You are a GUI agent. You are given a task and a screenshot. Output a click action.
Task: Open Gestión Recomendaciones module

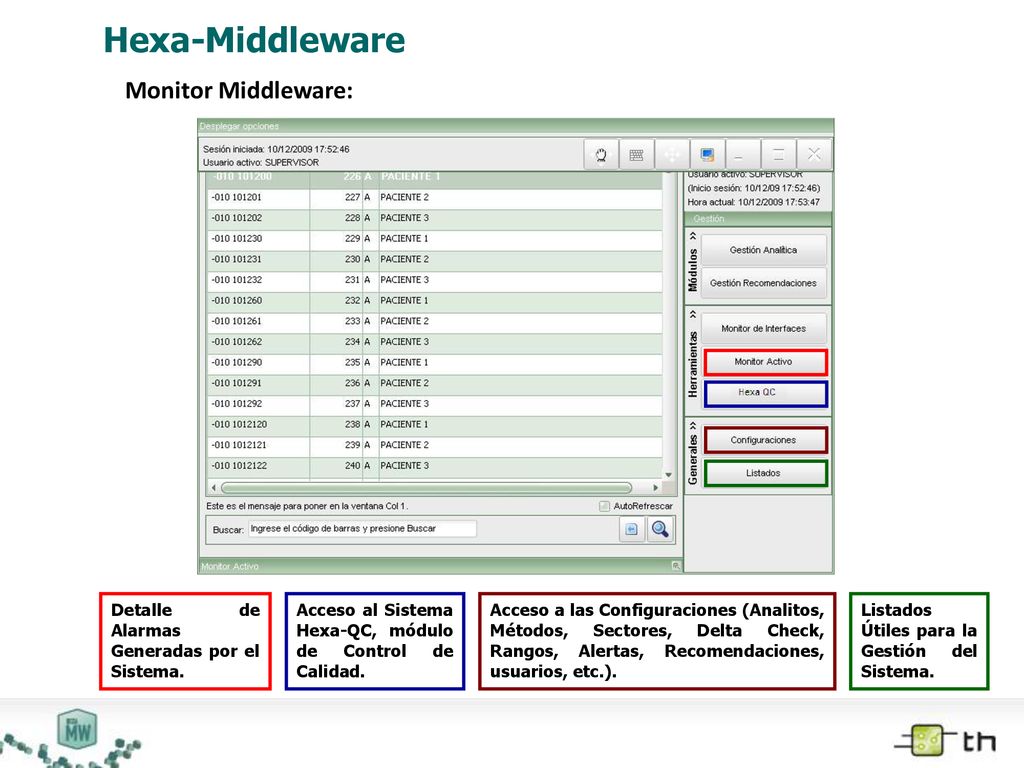[763, 283]
